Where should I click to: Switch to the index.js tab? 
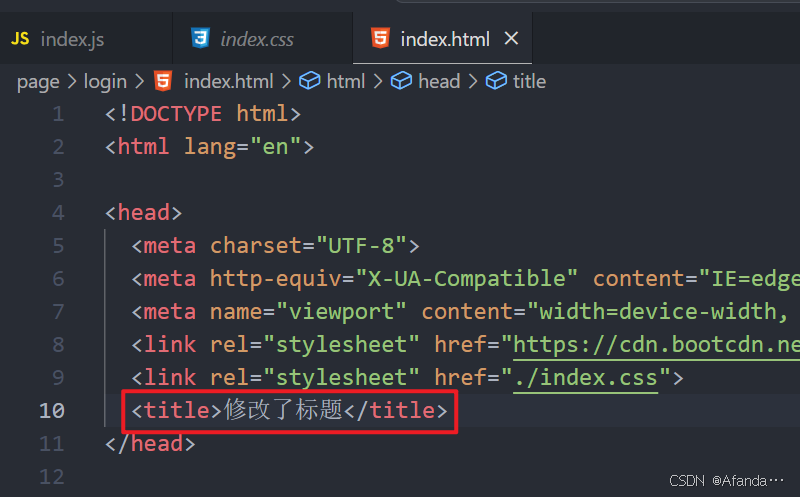point(86,39)
